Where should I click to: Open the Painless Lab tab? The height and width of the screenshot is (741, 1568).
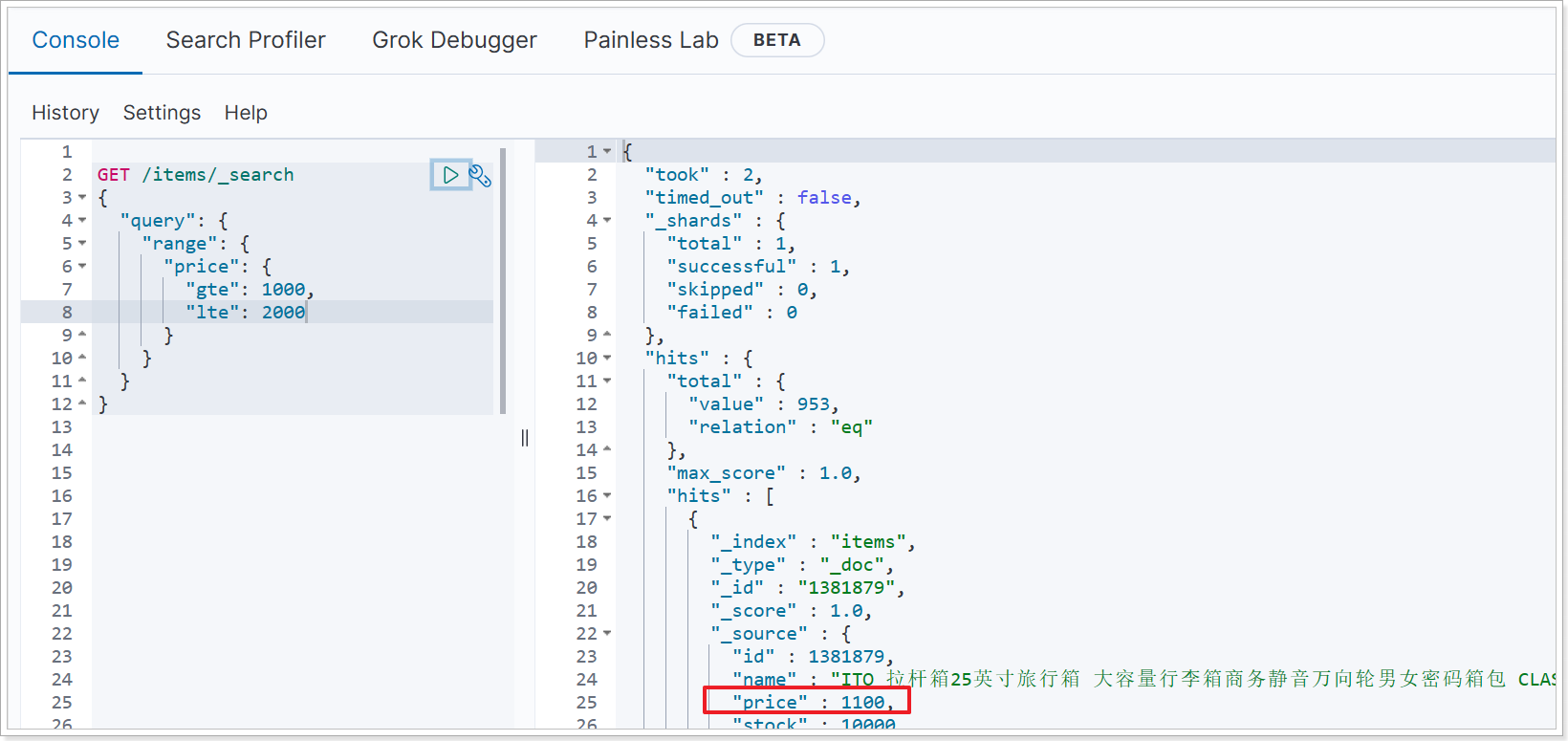pos(651,40)
